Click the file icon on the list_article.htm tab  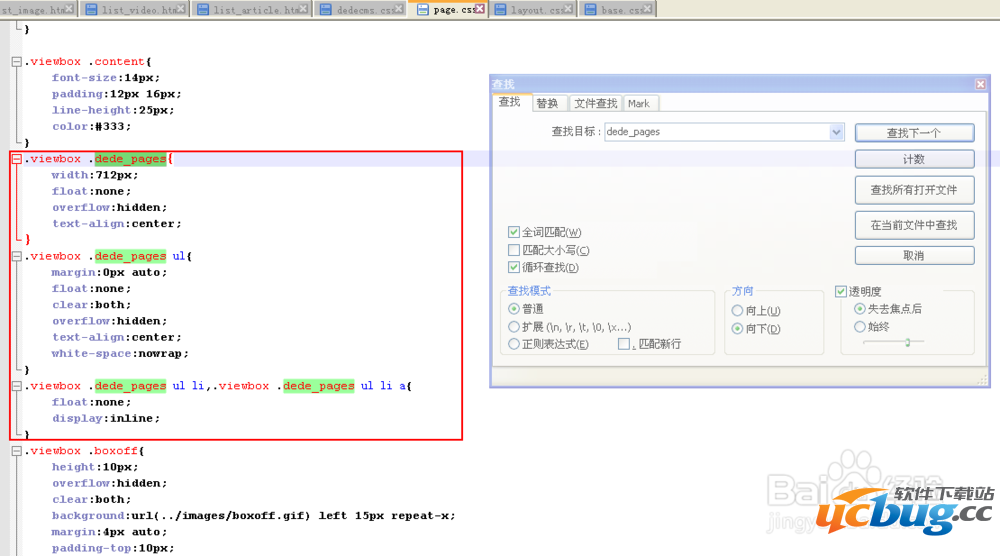203,10
